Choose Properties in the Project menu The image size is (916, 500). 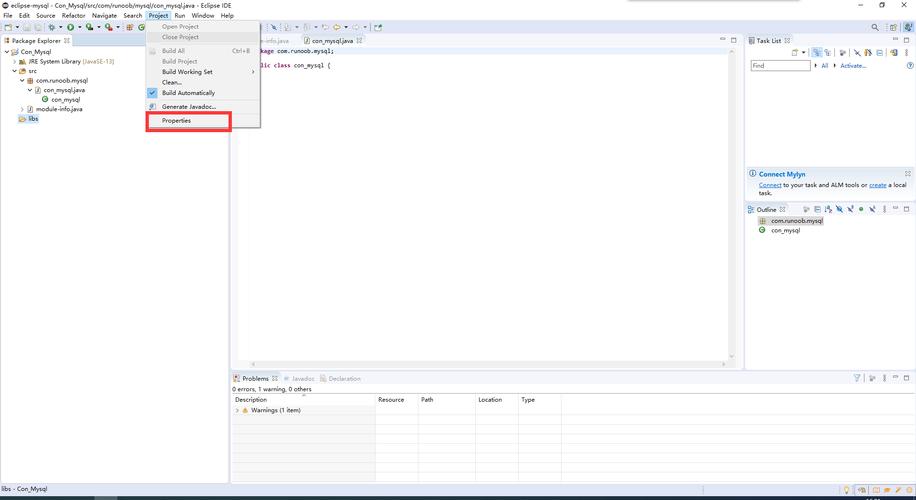pyautogui.click(x=188, y=121)
